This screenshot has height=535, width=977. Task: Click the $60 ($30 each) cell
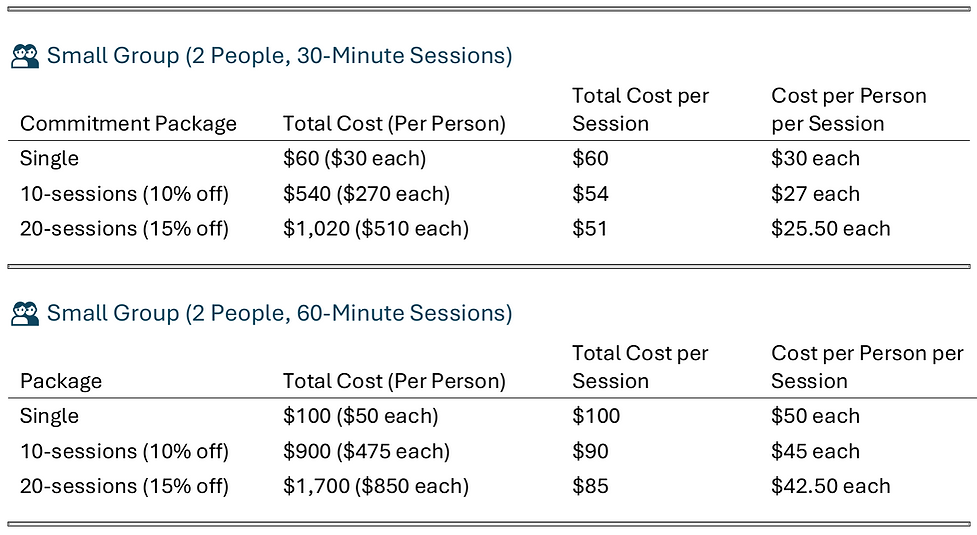[355, 158]
